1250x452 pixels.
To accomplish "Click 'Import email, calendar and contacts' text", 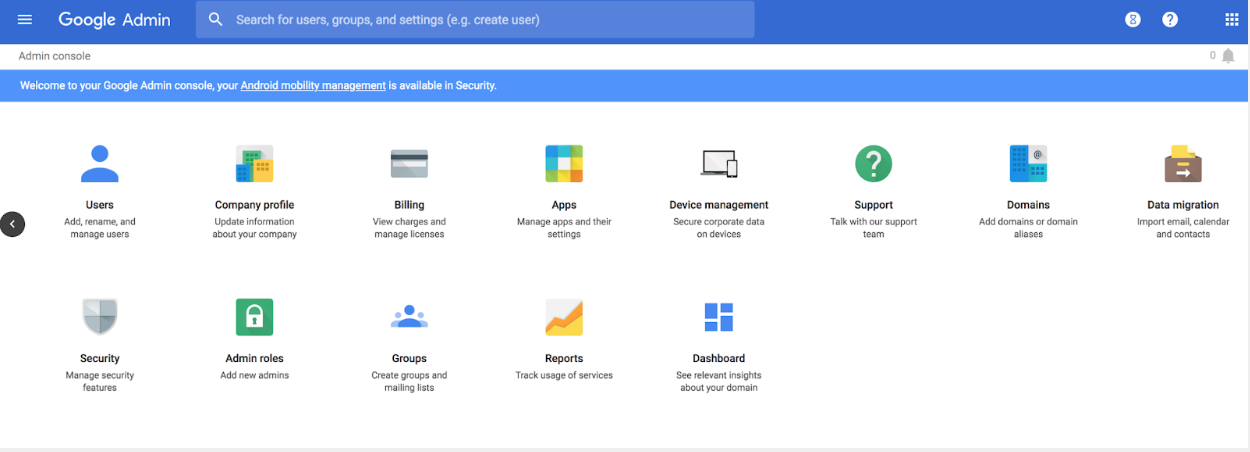I will [1183, 228].
